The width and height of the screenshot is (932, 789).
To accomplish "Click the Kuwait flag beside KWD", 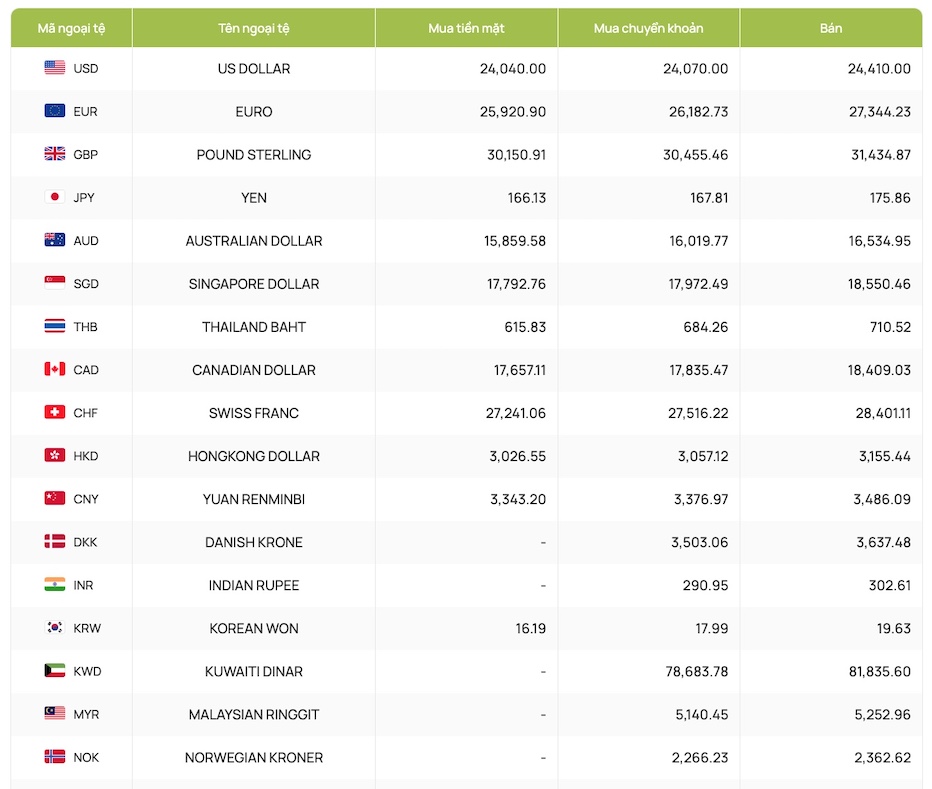I will [55, 671].
